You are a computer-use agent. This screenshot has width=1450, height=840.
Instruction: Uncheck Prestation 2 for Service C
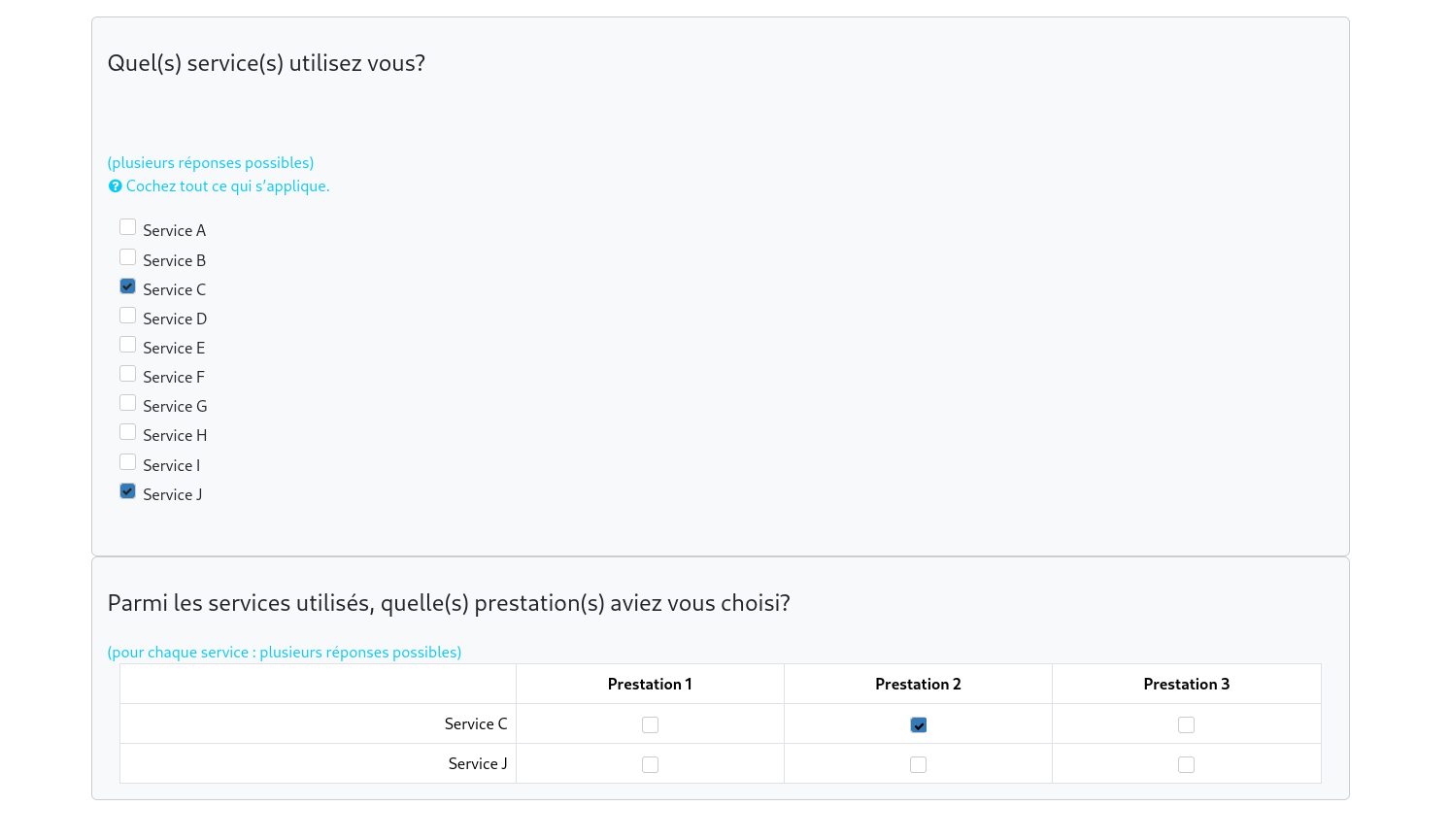click(x=918, y=725)
